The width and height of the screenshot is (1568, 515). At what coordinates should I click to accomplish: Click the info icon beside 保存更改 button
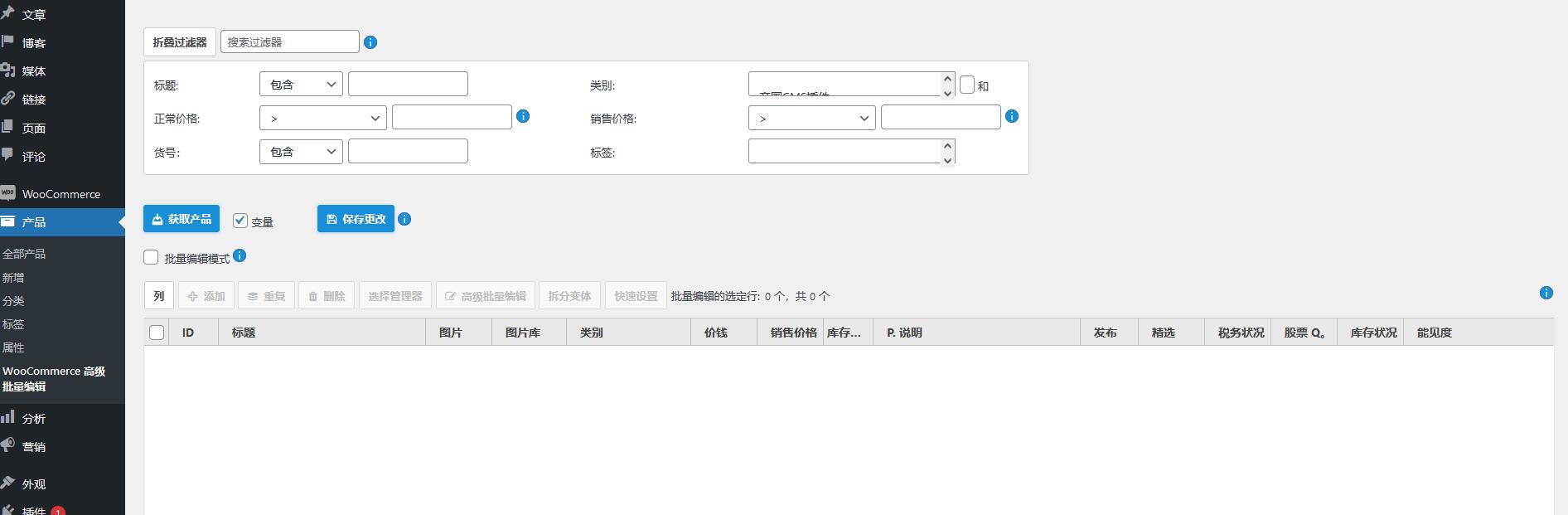pyautogui.click(x=404, y=219)
